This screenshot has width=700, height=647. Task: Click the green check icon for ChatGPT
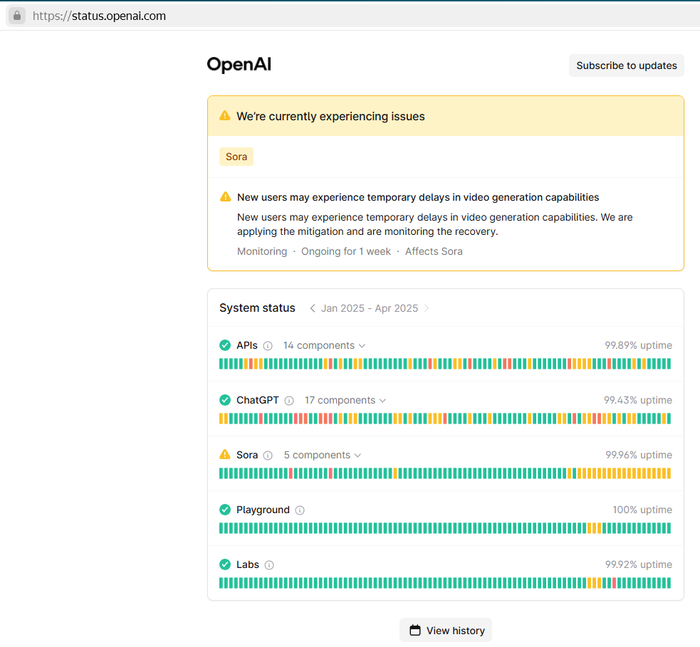[225, 400]
